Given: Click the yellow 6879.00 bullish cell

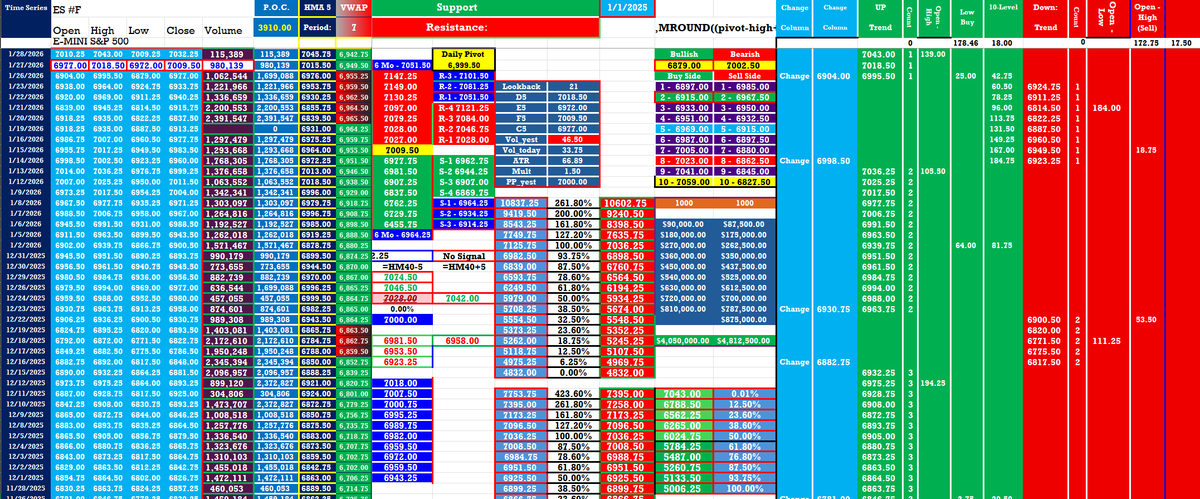Looking at the screenshot, I should [x=682, y=64].
